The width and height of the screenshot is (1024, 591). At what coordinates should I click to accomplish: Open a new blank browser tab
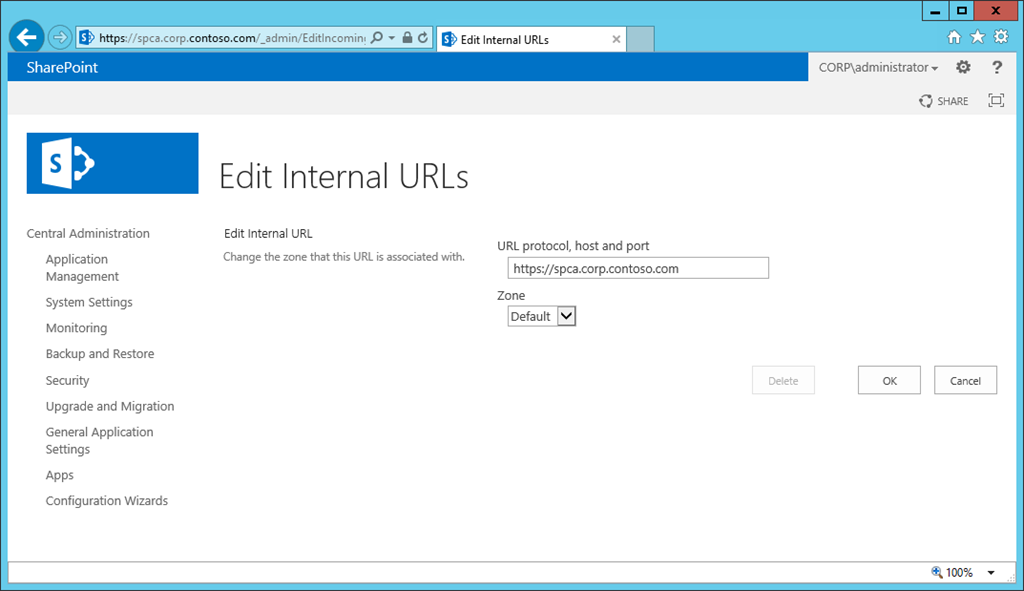coord(641,39)
